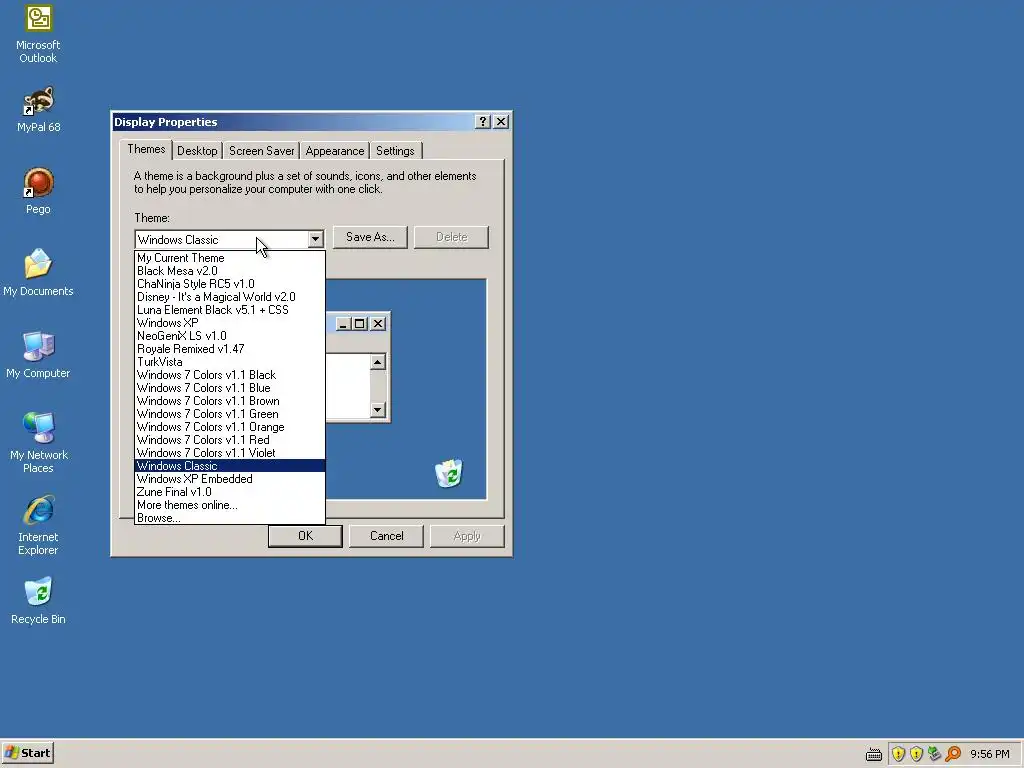The image size is (1024, 768).
Task: Select the My Network Places icon
Action: [x=38, y=443]
